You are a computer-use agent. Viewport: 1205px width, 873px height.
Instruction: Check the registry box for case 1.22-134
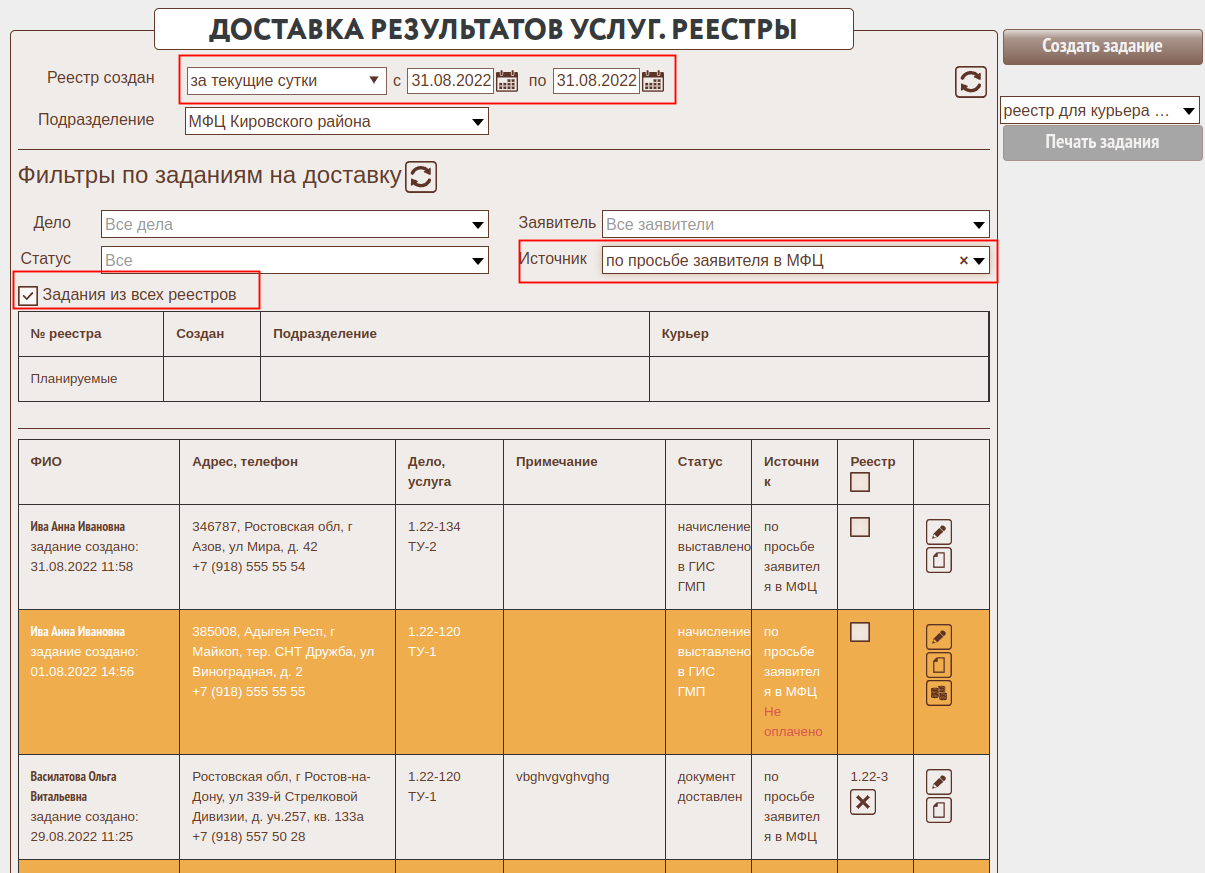[859, 527]
